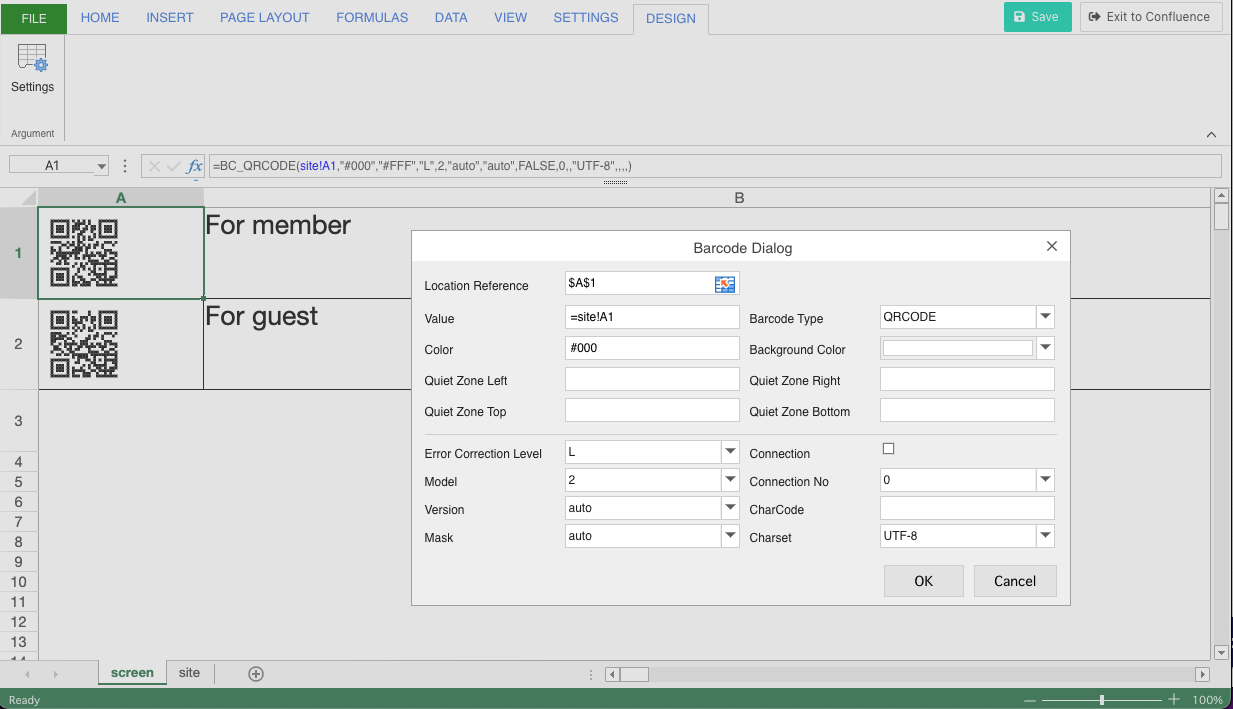
Task: Click horizontal scrollbar right arrow
Action: pos(1203,675)
